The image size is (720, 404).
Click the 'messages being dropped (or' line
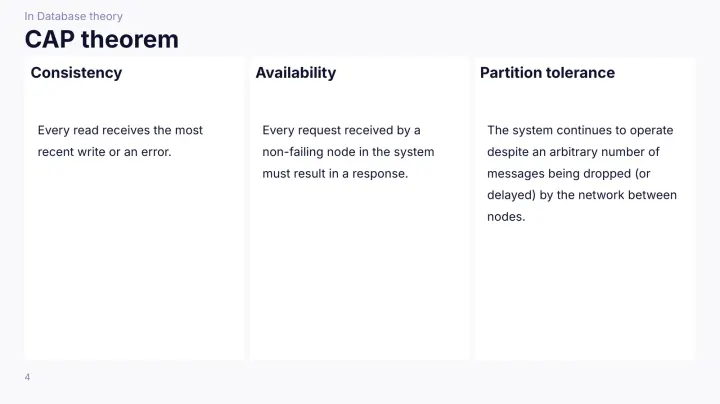[568, 174]
